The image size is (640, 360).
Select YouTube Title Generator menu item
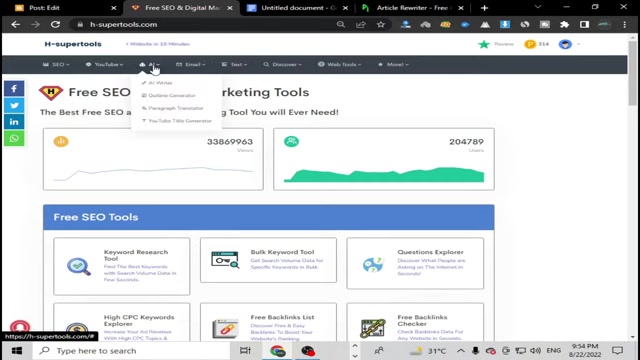177,121
